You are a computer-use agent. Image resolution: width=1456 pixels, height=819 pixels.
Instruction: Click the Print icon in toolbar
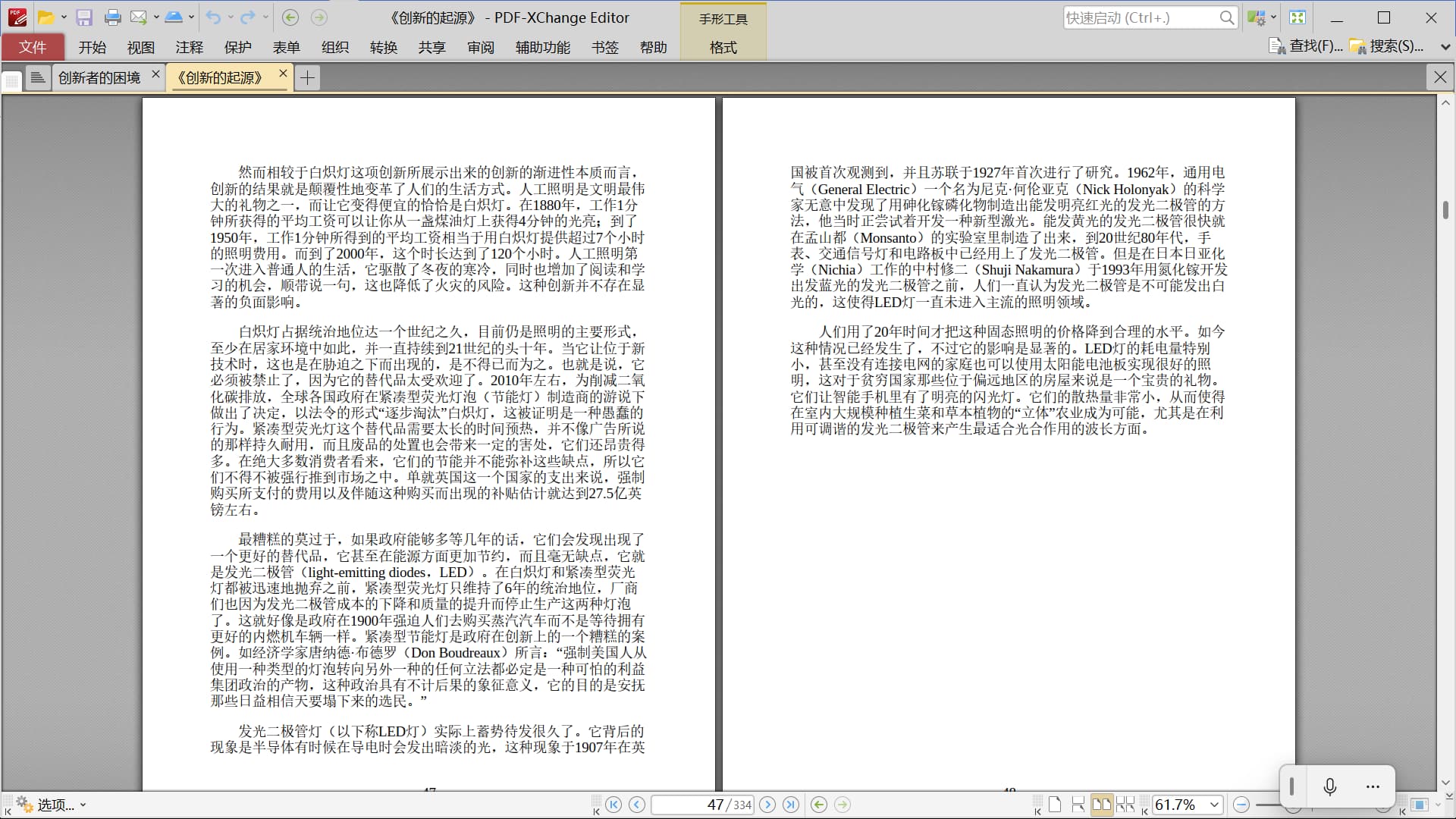(x=113, y=17)
